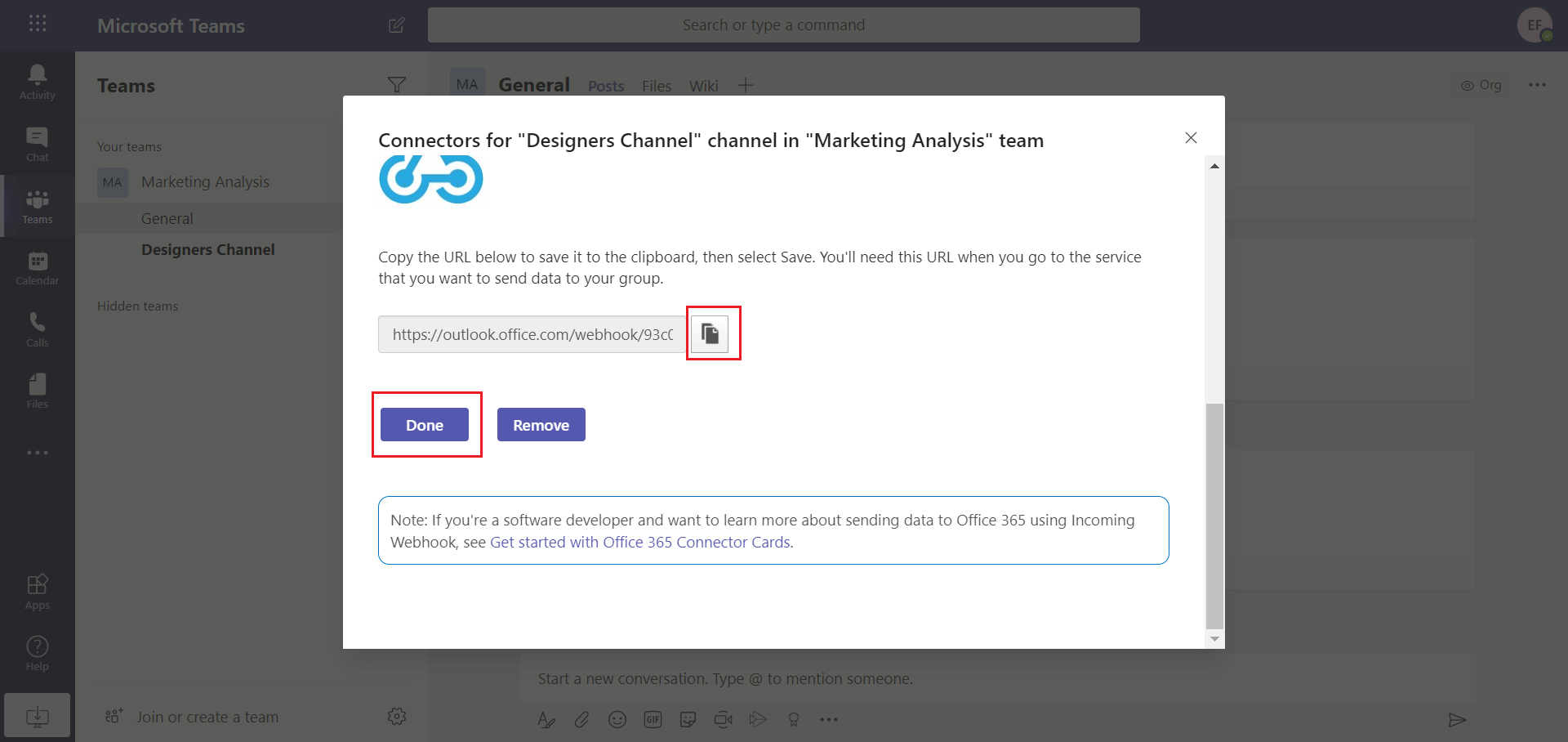Copy the webhook URL using the copy icon
The height and width of the screenshot is (742, 1568).
click(x=711, y=333)
